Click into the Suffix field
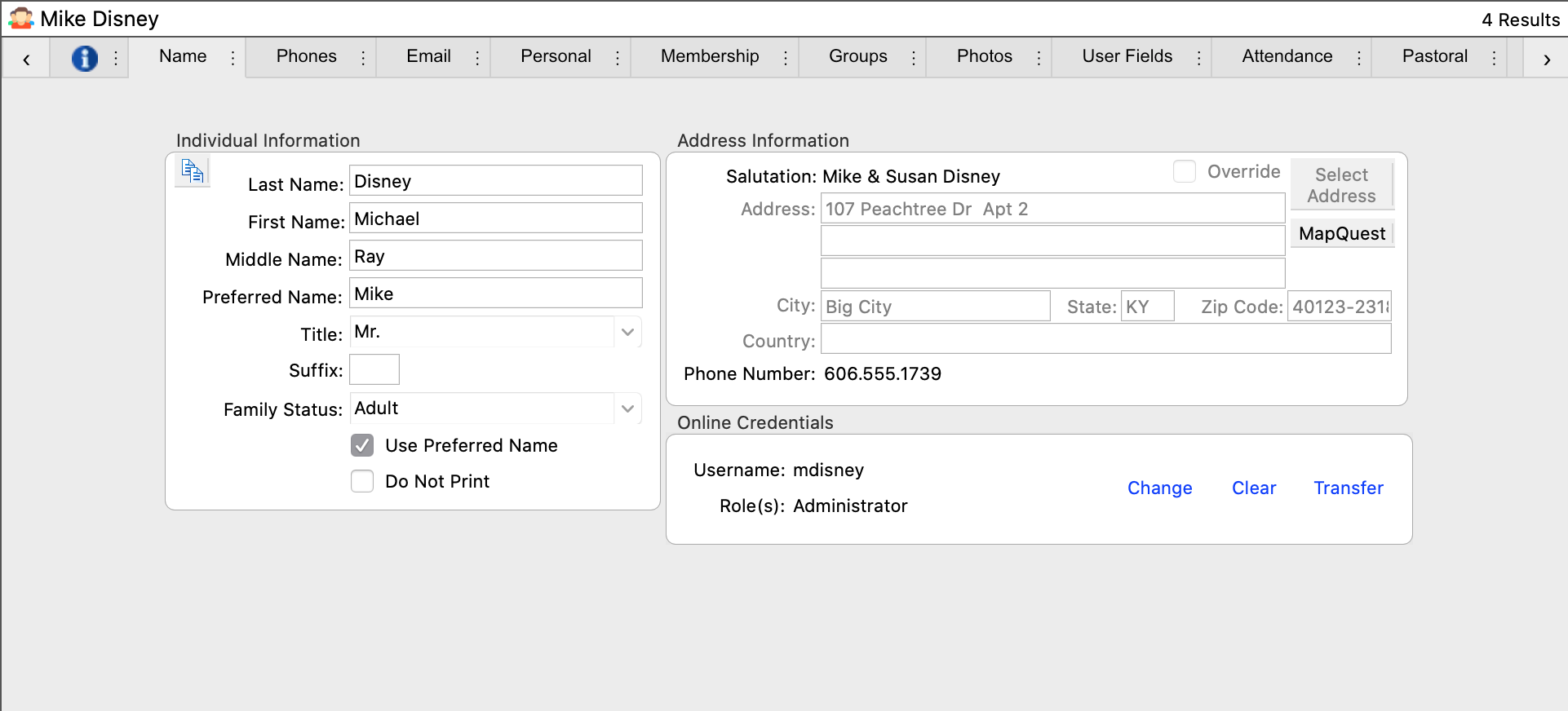Screen dimensions: 1568x711 374,369
